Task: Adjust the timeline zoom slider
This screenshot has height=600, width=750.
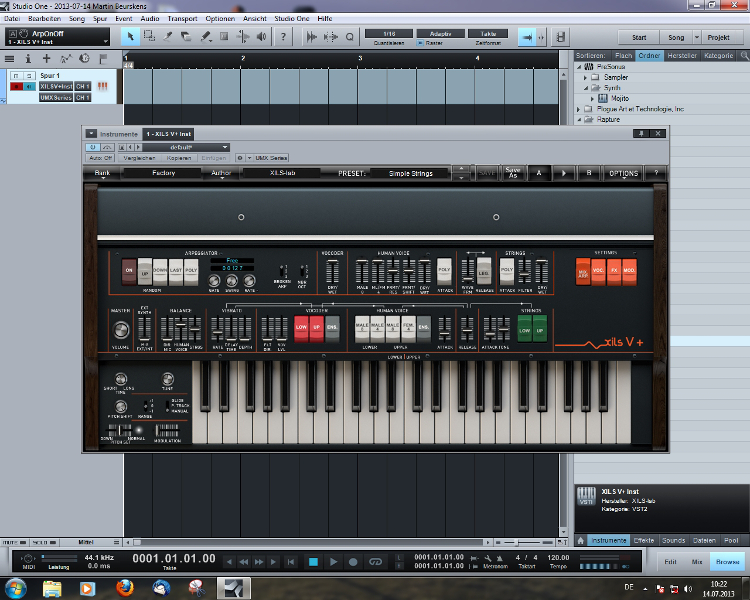Action: click(522, 543)
